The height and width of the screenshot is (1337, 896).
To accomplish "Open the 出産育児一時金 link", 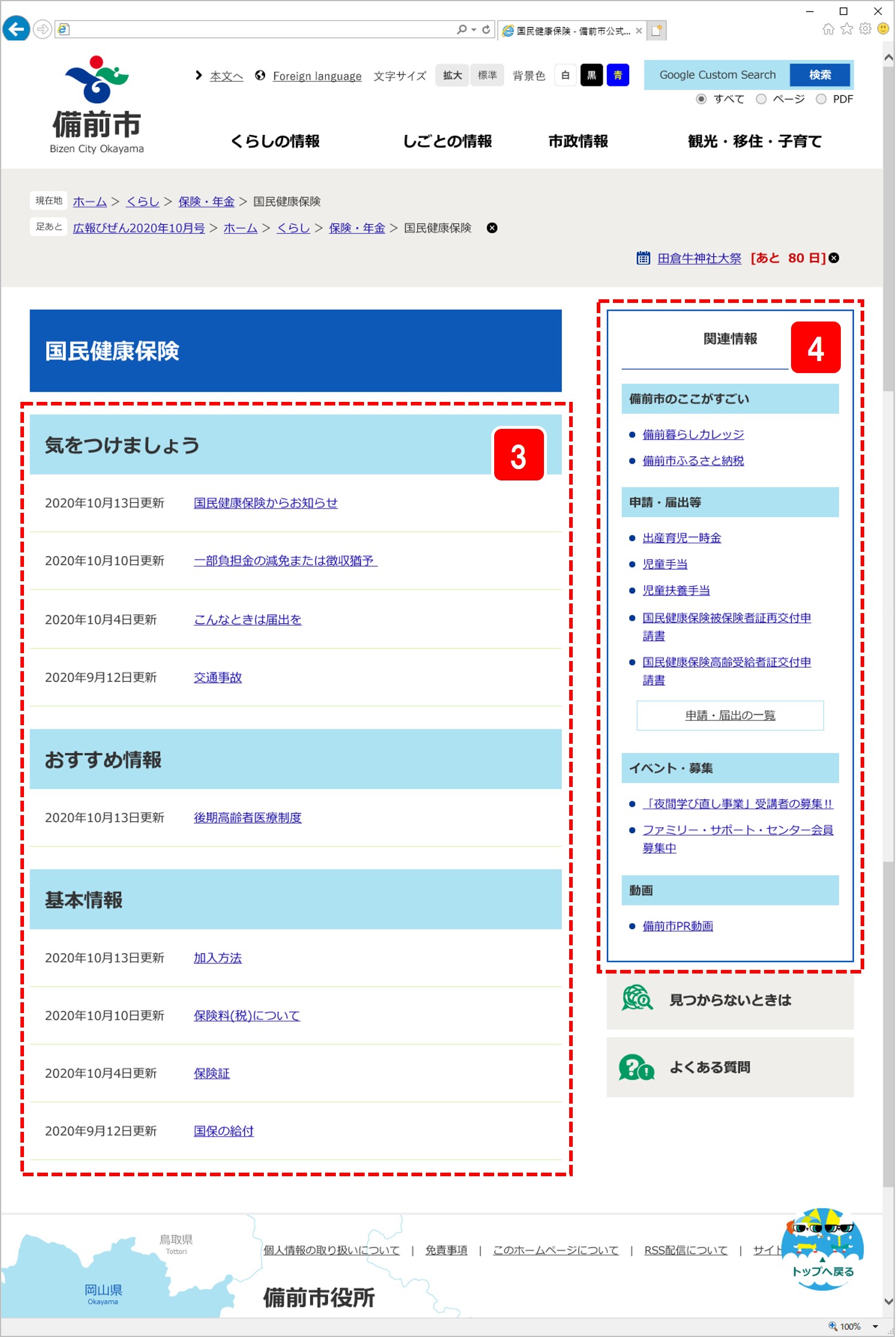I will point(682,538).
